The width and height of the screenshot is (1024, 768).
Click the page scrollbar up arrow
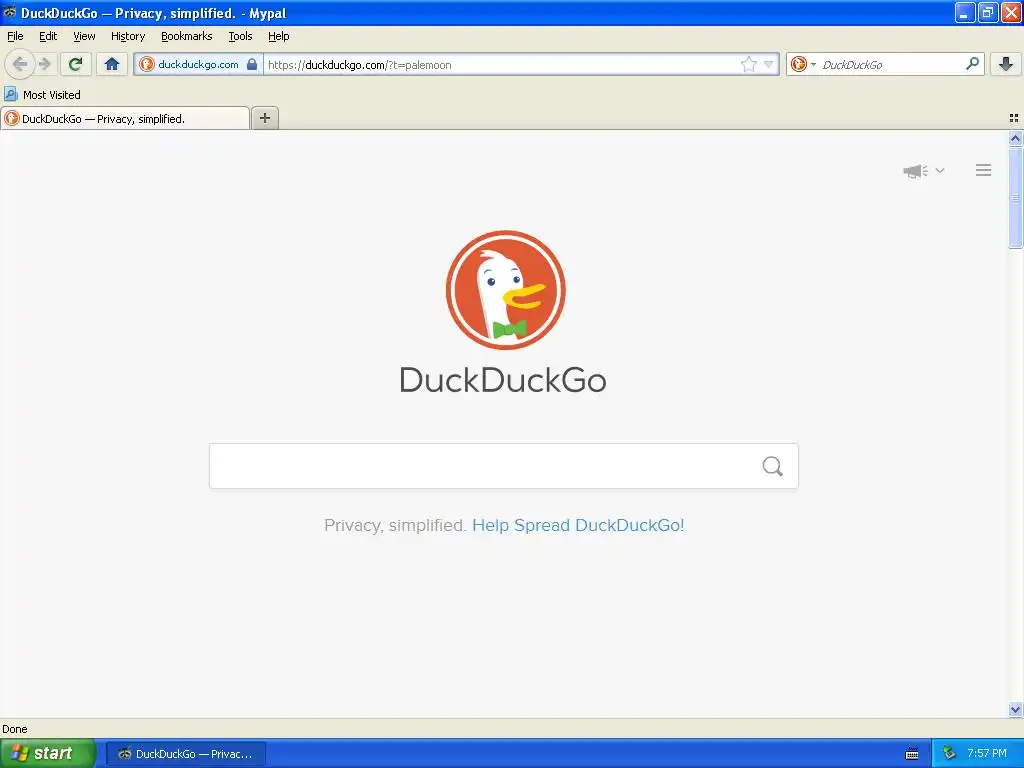click(1015, 138)
